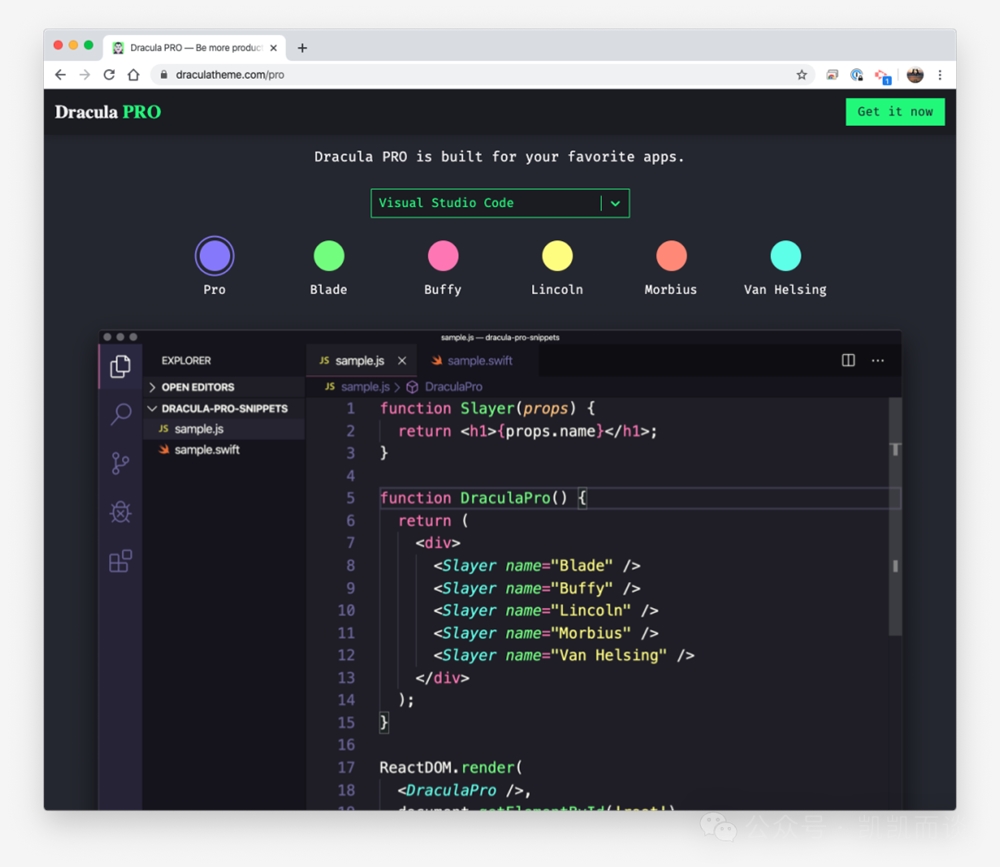Switch to the sample.js editor tab
This screenshot has width=1000, height=867.
(361, 360)
